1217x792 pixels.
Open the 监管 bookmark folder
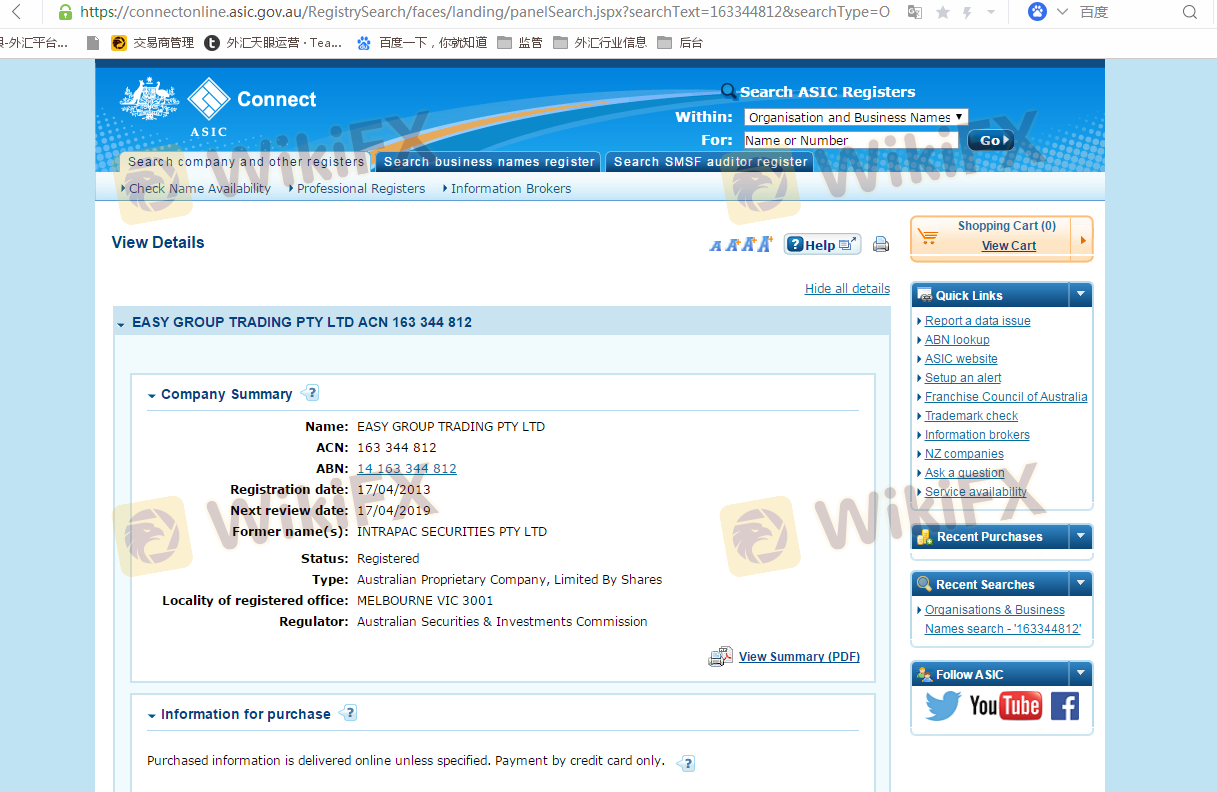pos(519,43)
